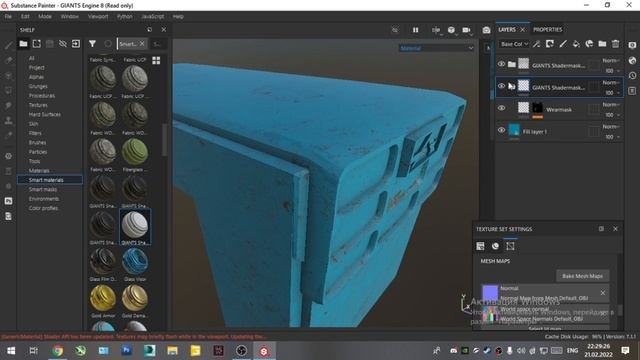Screen dimensions: 640x360
Task: Click the shelf import resources icon
Action: (x=76, y=44)
